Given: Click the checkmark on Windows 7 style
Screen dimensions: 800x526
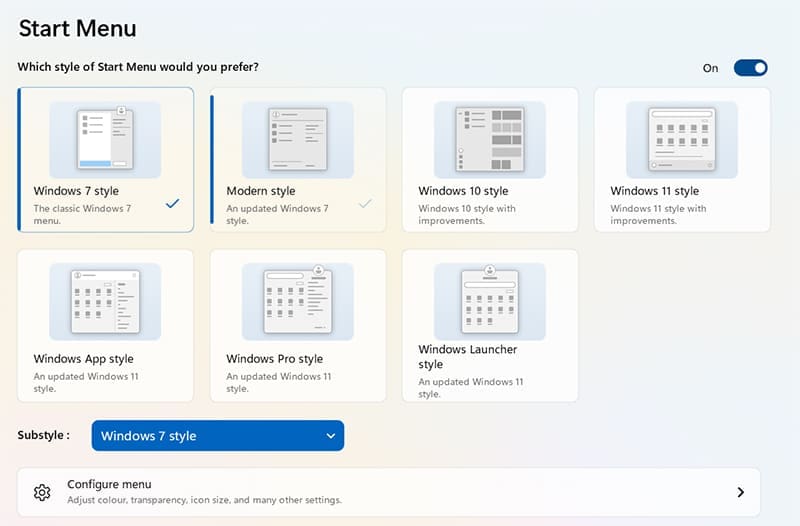Looking at the screenshot, I should click(173, 203).
